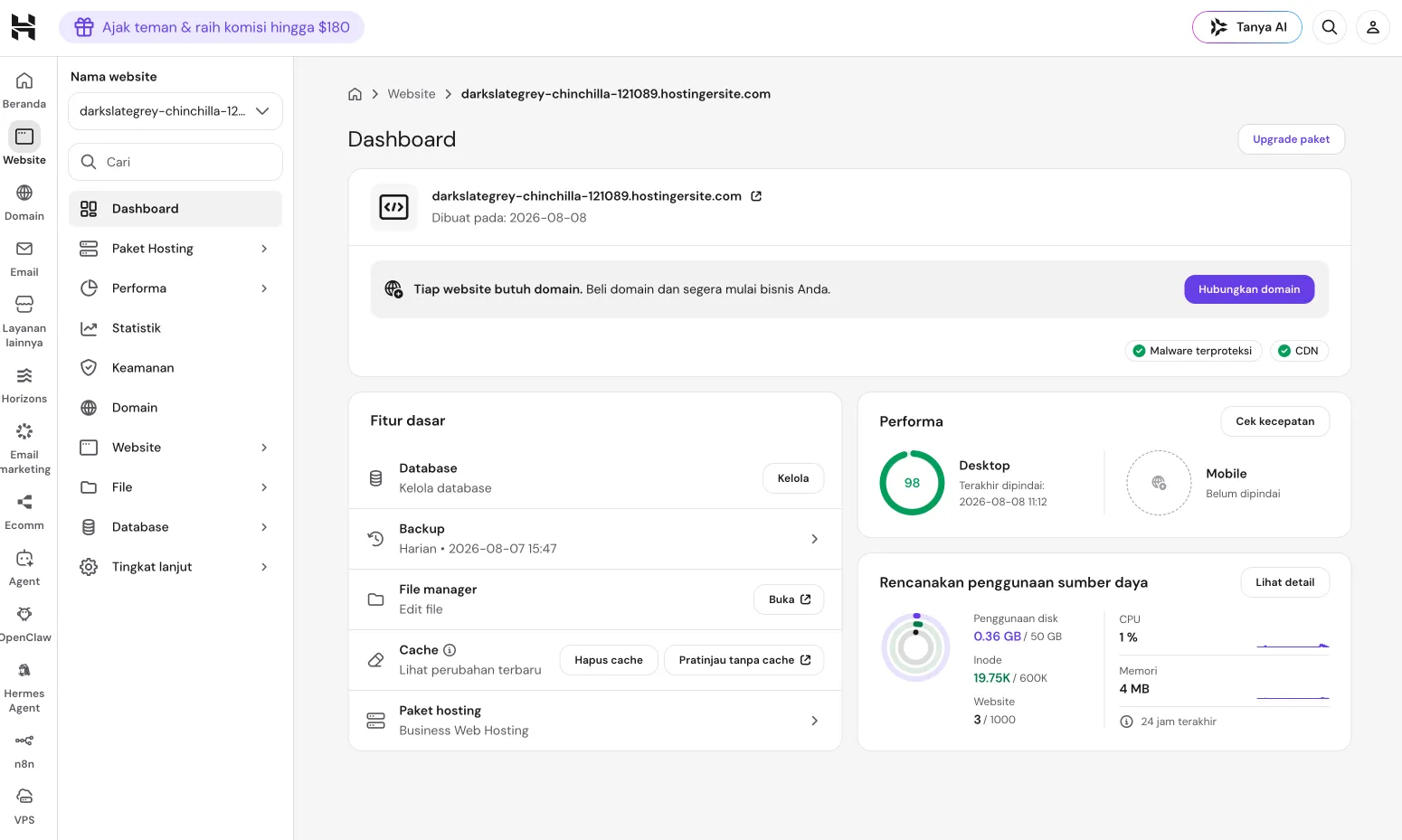
Task: Click 'Dibuat pada: 2026-08-08' text
Action: (509, 218)
